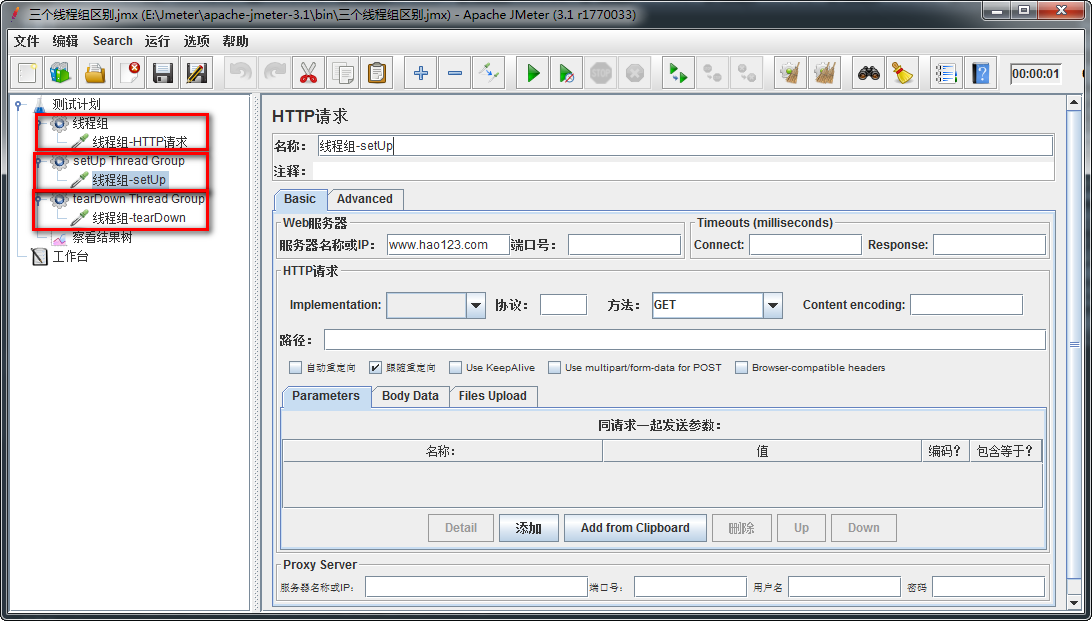This screenshot has height=621, width=1092.
Task: Click the 添加 button
Action: [528, 528]
